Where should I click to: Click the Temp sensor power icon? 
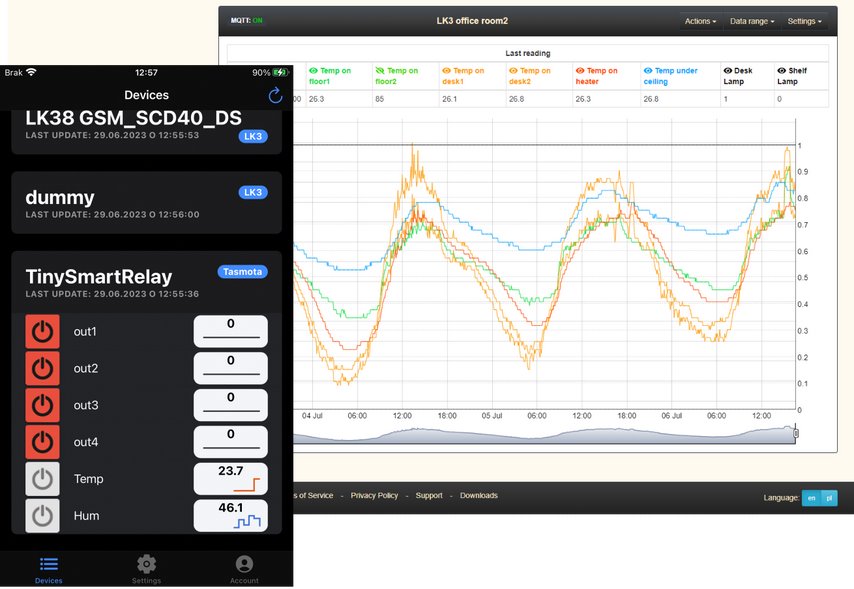point(42,479)
